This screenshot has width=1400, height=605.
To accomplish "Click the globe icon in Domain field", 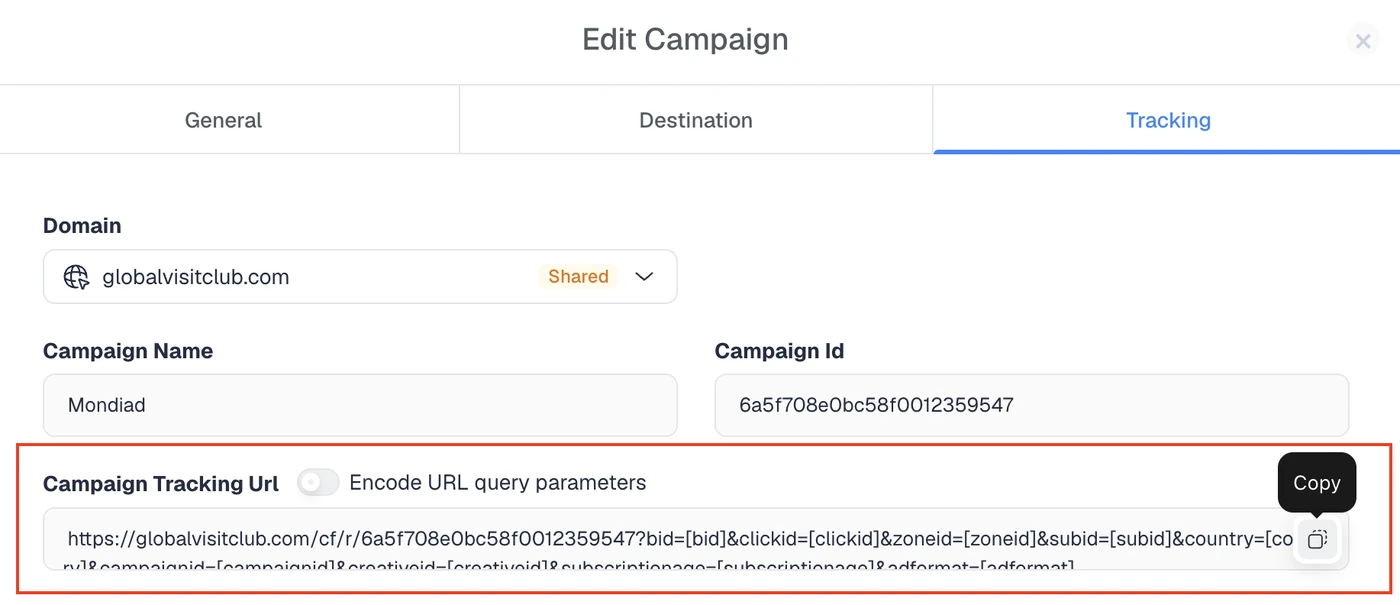I will (77, 277).
